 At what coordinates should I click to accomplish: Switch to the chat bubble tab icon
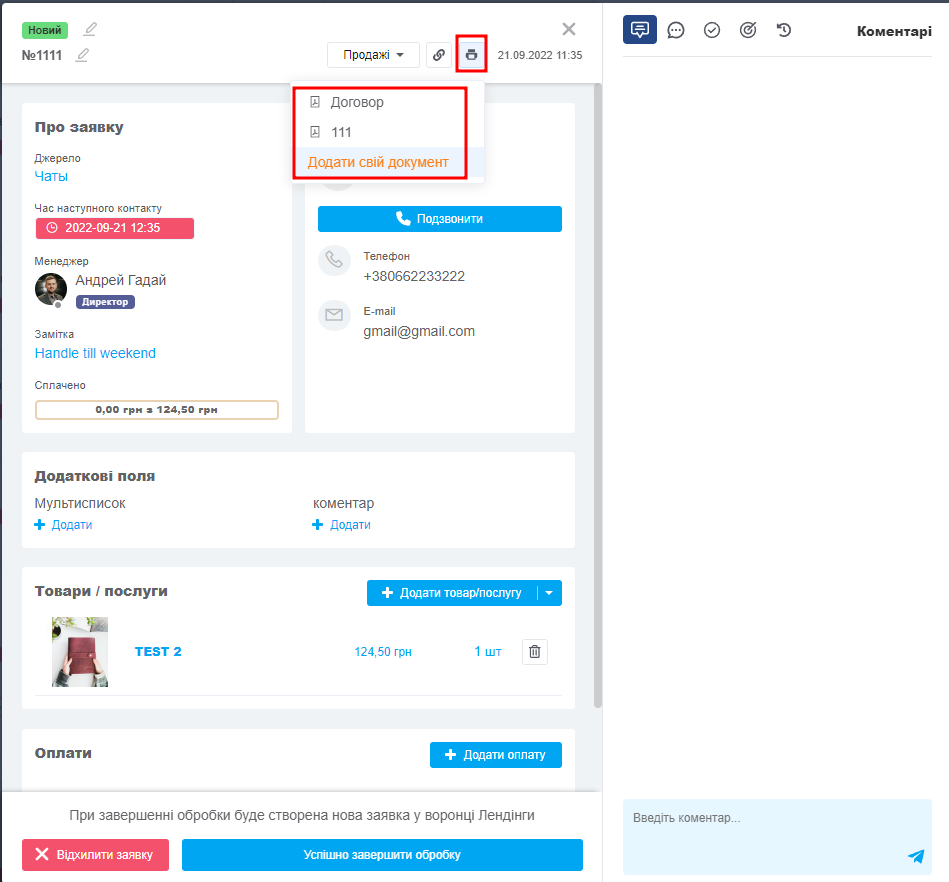point(675,30)
